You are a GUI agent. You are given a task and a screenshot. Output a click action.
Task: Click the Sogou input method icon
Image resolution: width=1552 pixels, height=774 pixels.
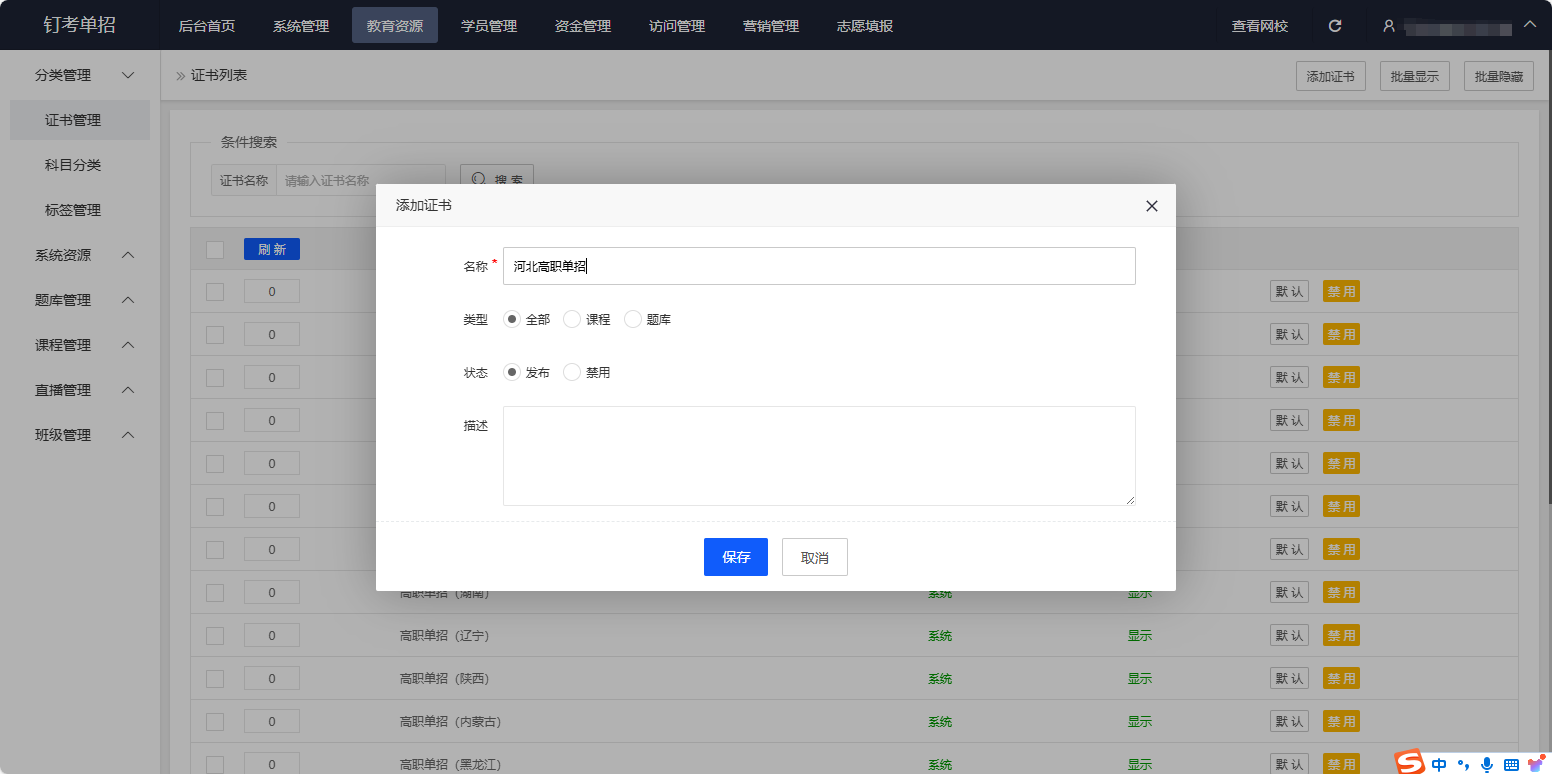pos(1410,763)
